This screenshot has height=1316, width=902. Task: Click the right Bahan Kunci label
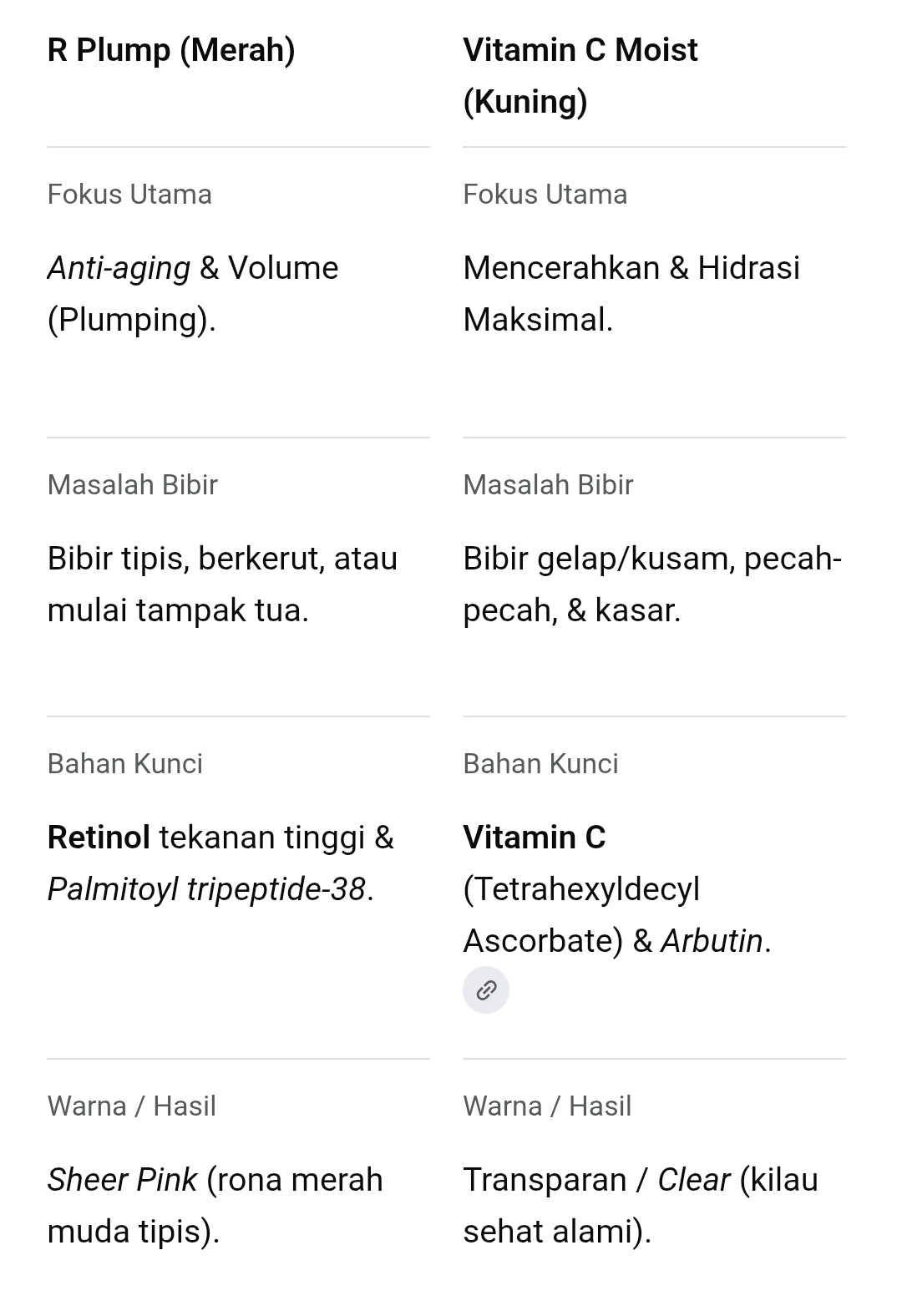[541, 764]
